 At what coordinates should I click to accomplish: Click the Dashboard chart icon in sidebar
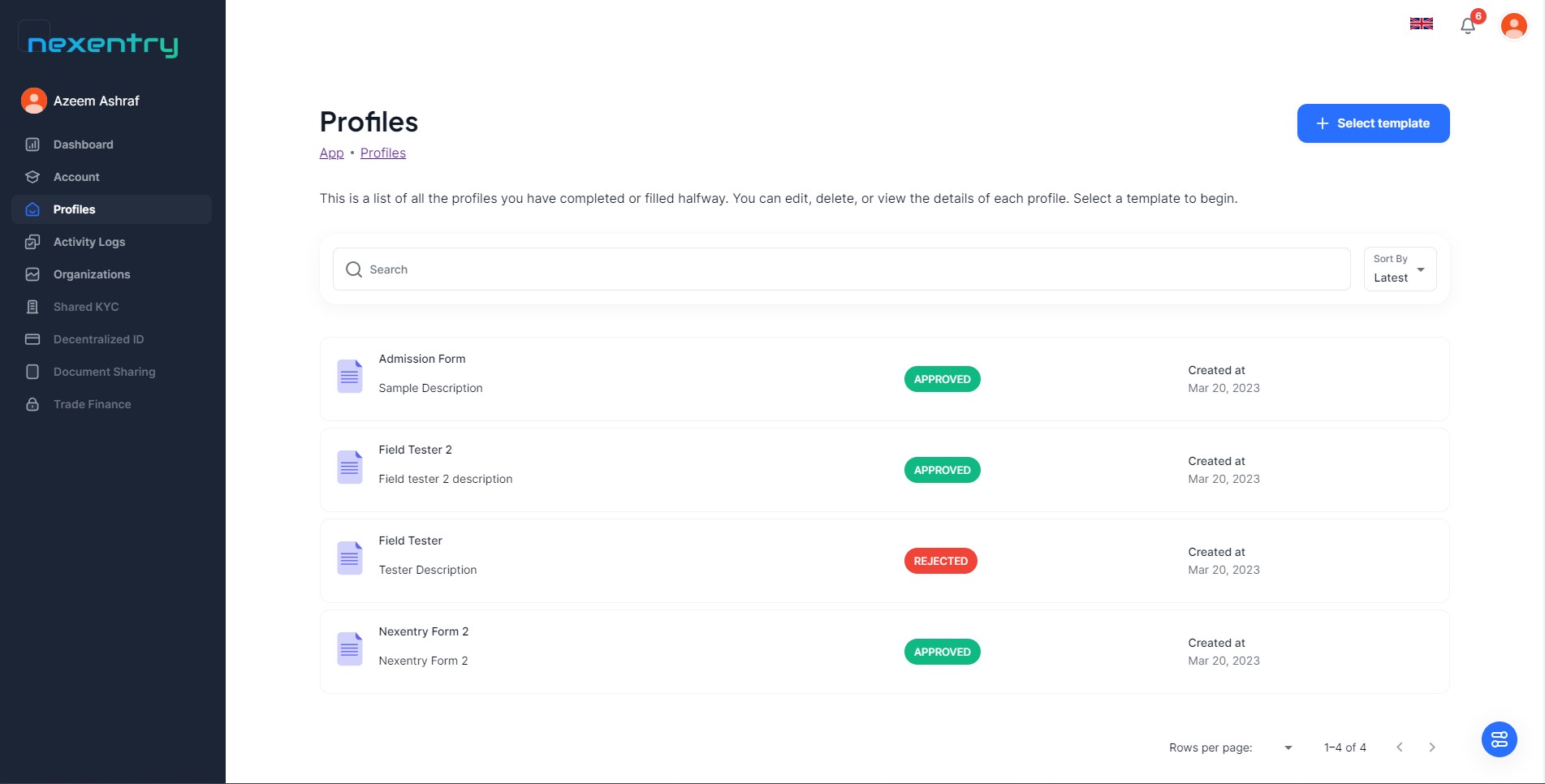click(x=32, y=144)
